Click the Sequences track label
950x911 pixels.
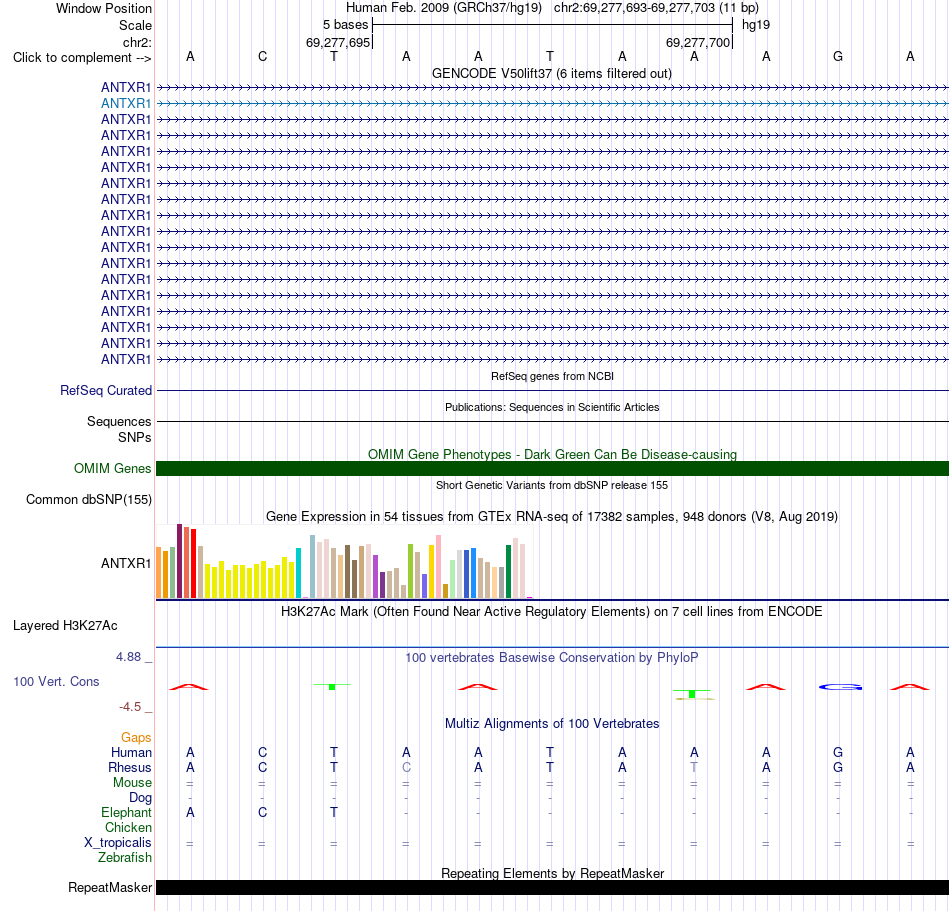click(119, 422)
